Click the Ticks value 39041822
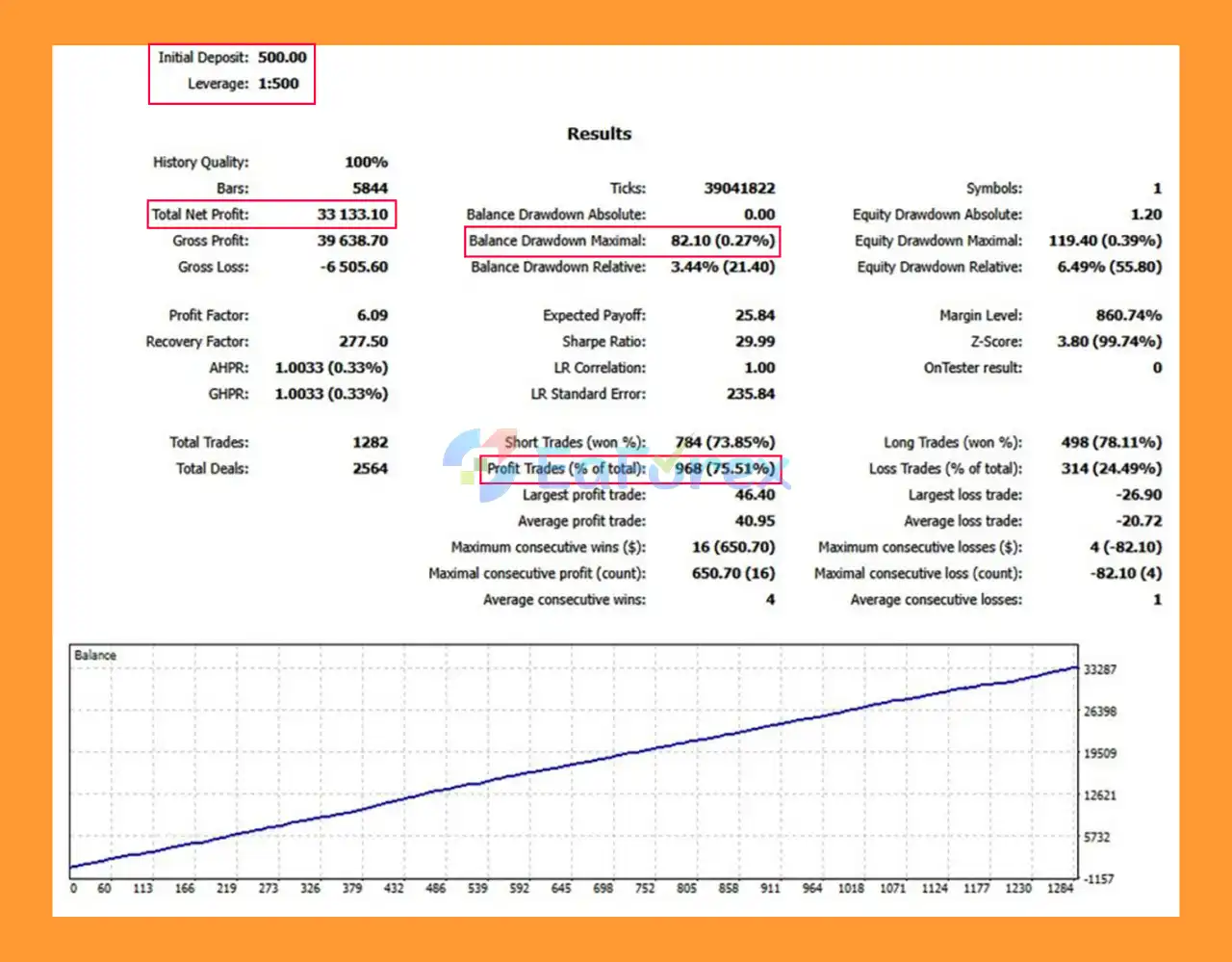This screenshot has width=1232, height=962. (738, 189)
